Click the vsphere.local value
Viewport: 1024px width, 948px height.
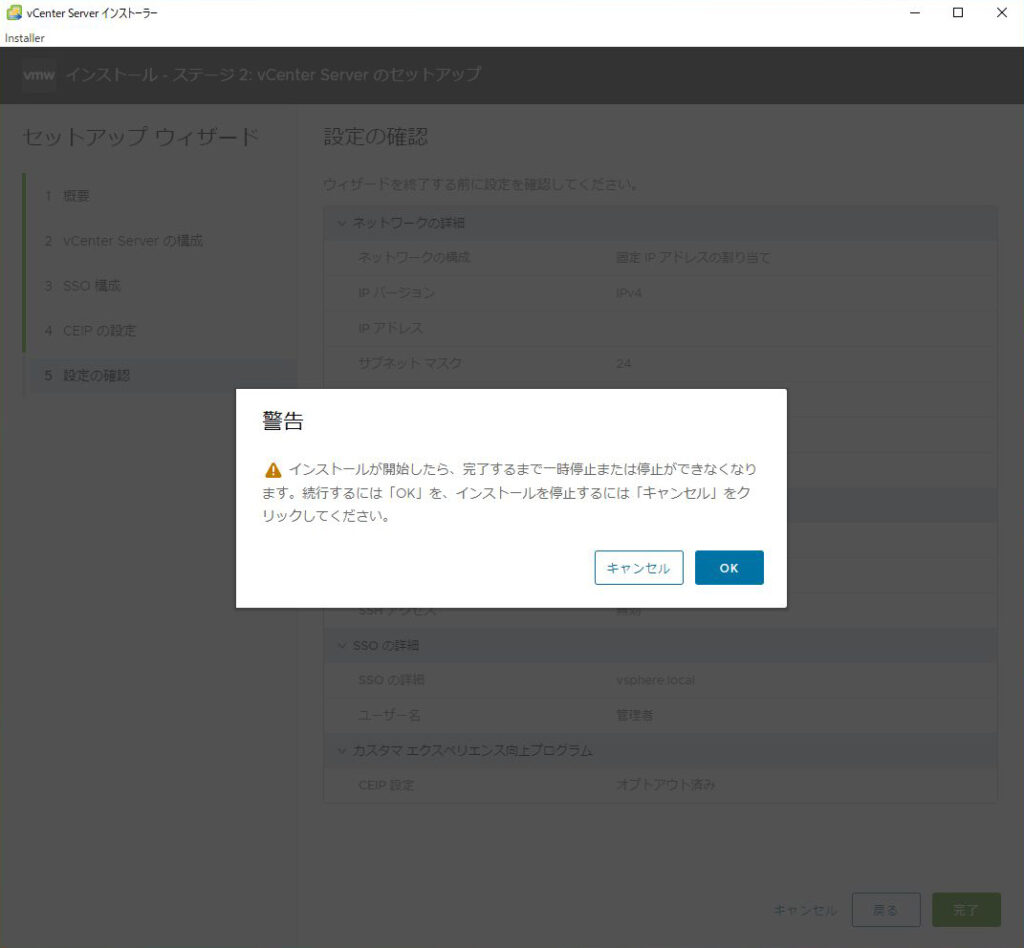(x=656, y=680)
